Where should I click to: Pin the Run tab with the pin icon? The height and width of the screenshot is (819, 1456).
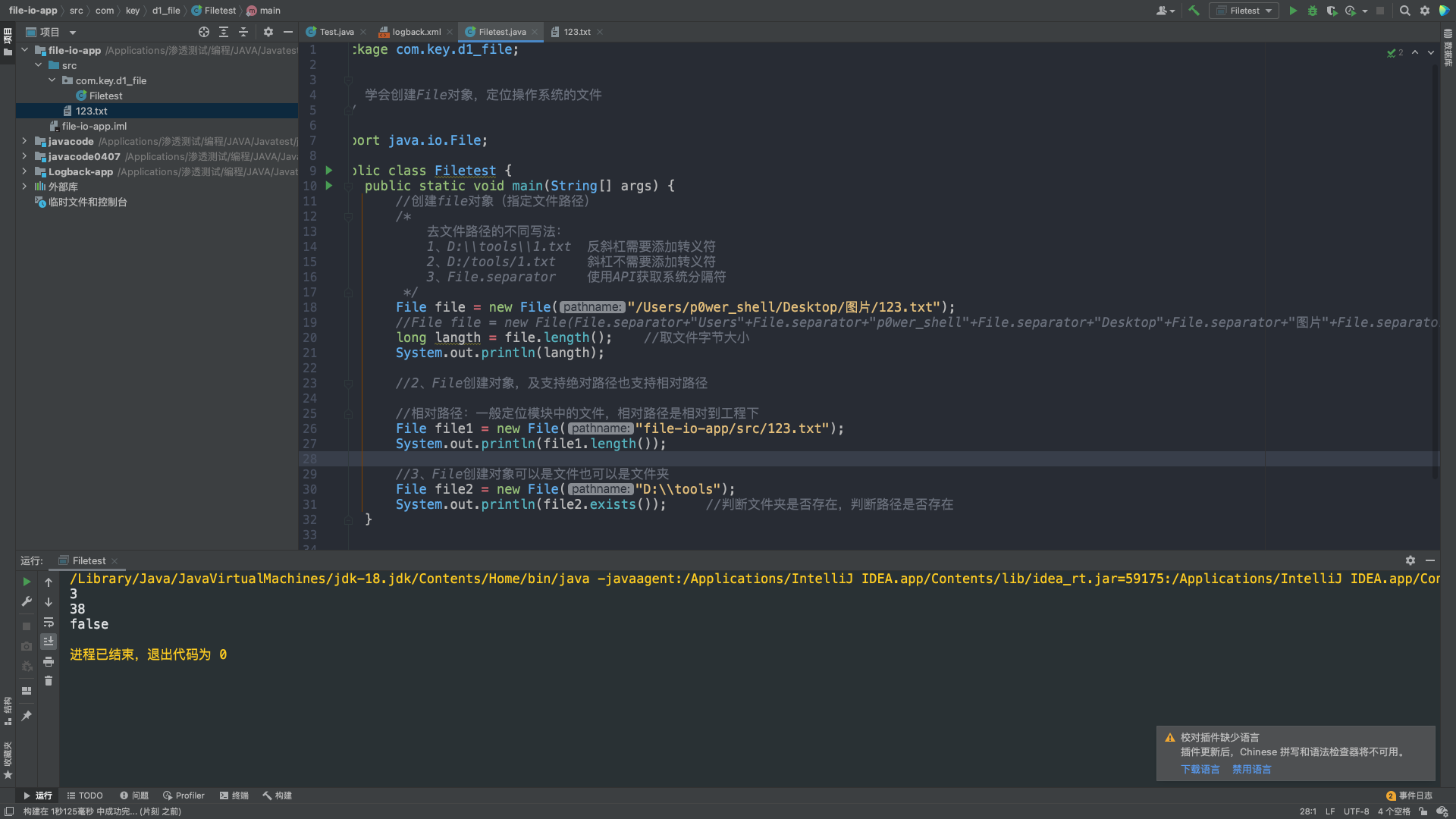click(27, 715)
